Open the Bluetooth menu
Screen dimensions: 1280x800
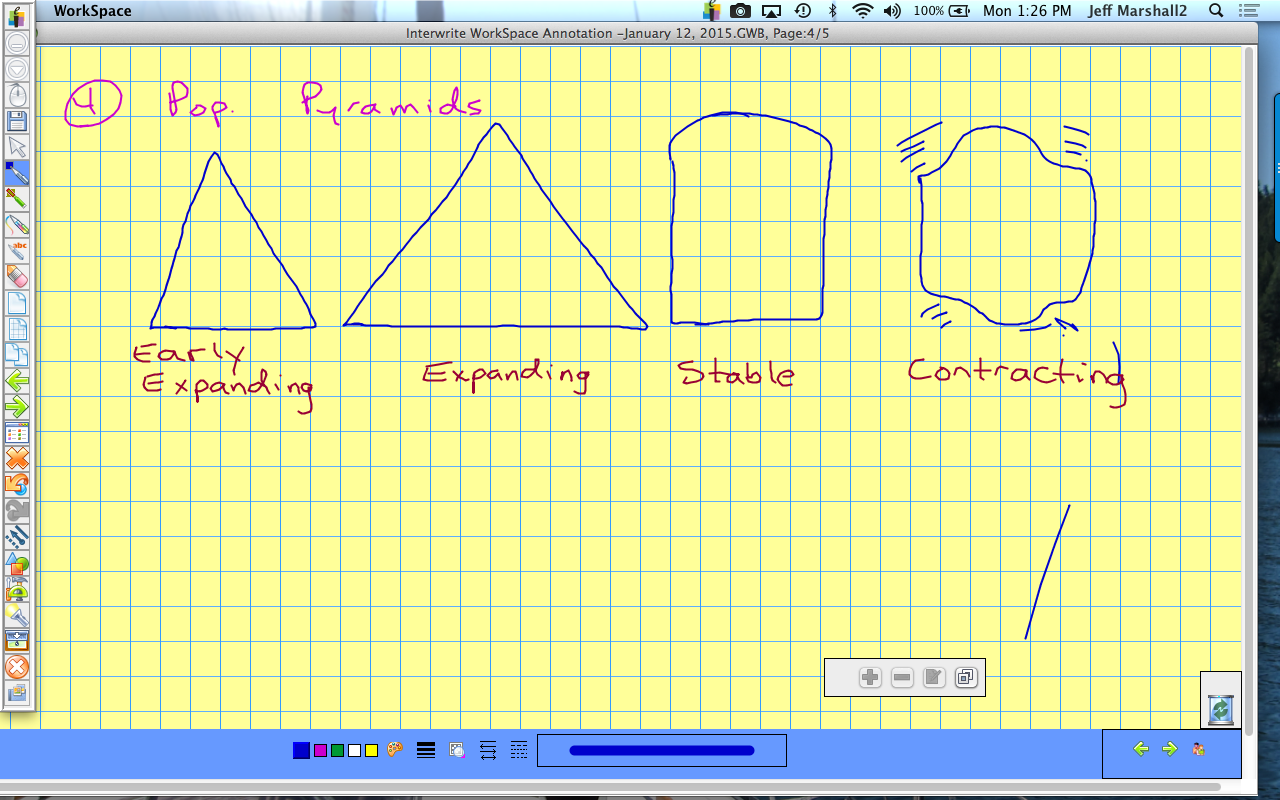(x=832, y=11)
